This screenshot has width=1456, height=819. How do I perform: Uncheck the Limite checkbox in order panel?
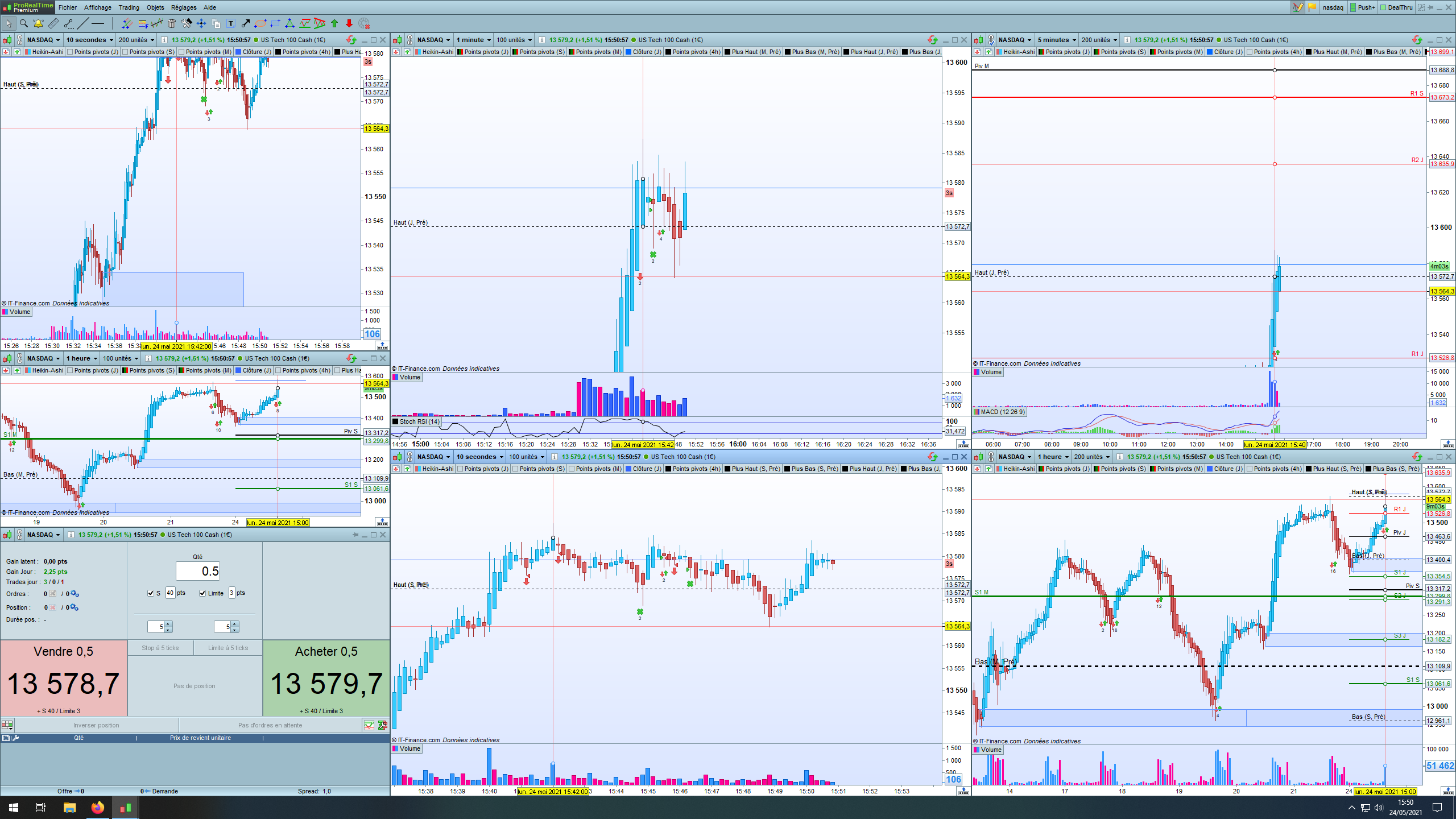click(x=202, y=593)
